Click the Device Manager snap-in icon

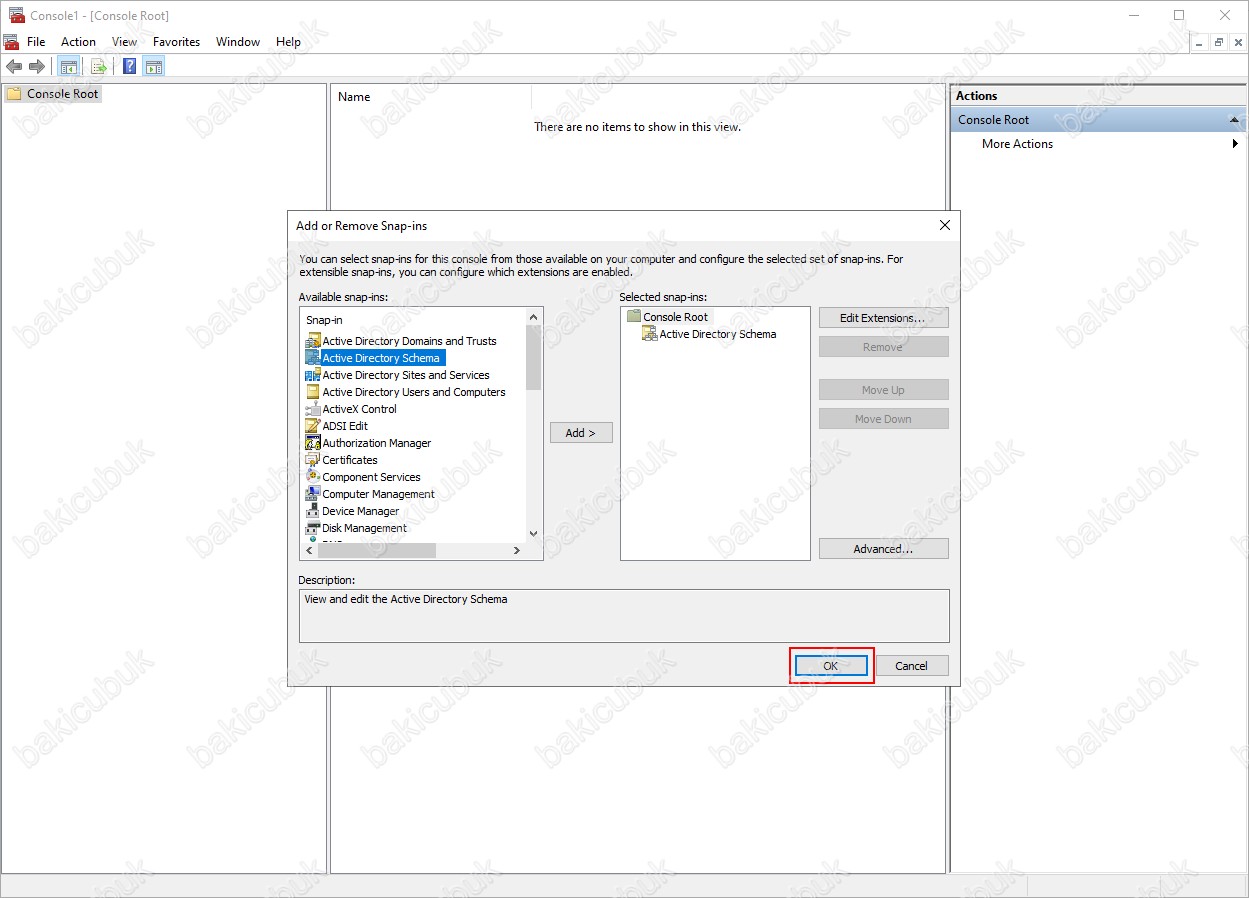click(313, 511)
